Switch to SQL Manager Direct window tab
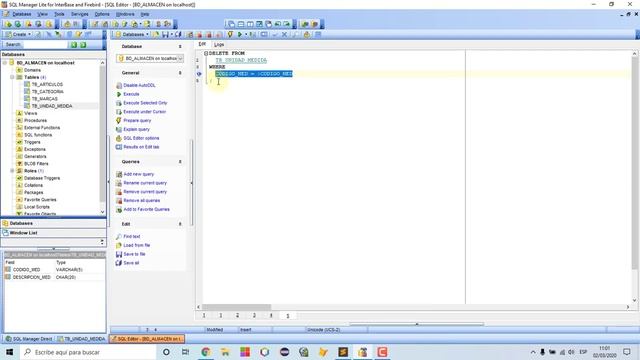The height and width of the screenshot is (360, 640). pos(29,339)
